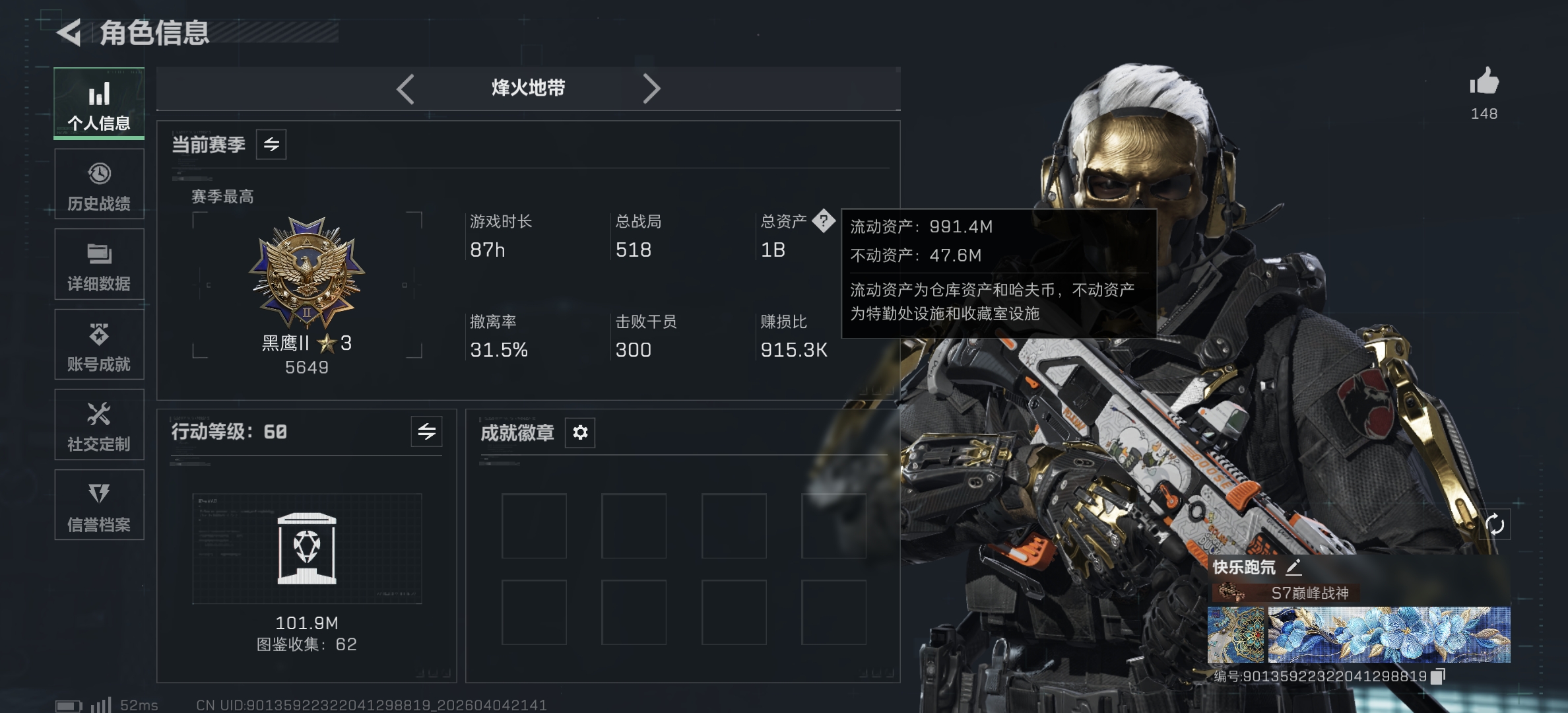Toggle the swap icon beside 行动等级
The image size is (1568, 713).
pos(426,432)
